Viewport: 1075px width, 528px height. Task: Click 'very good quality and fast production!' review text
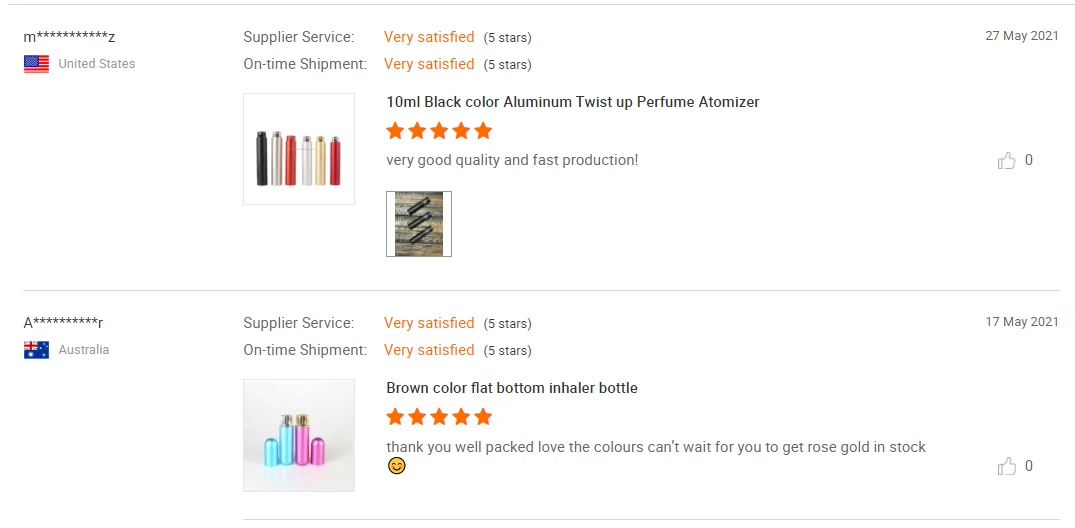(x=512, y=160)
